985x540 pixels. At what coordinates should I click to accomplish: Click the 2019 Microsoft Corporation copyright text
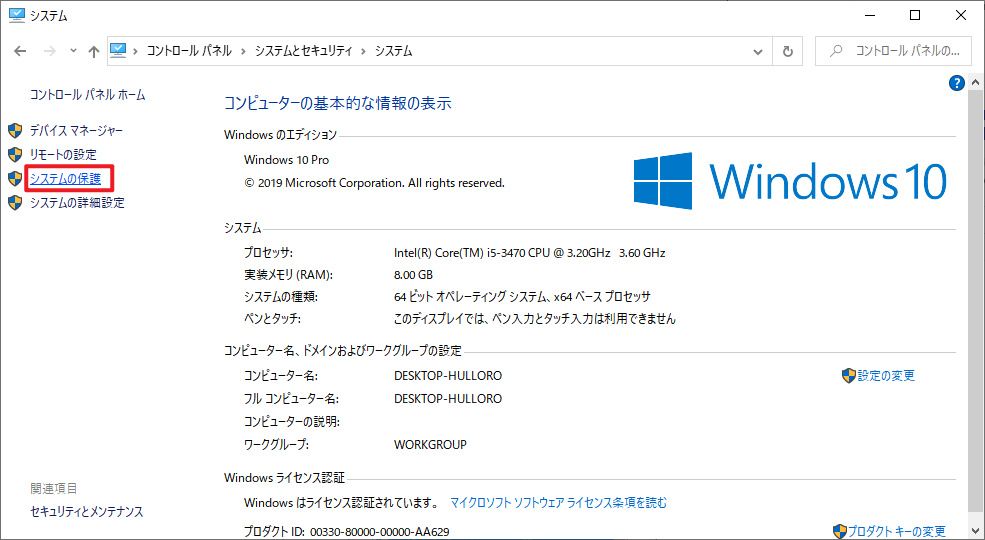(374, 183)
